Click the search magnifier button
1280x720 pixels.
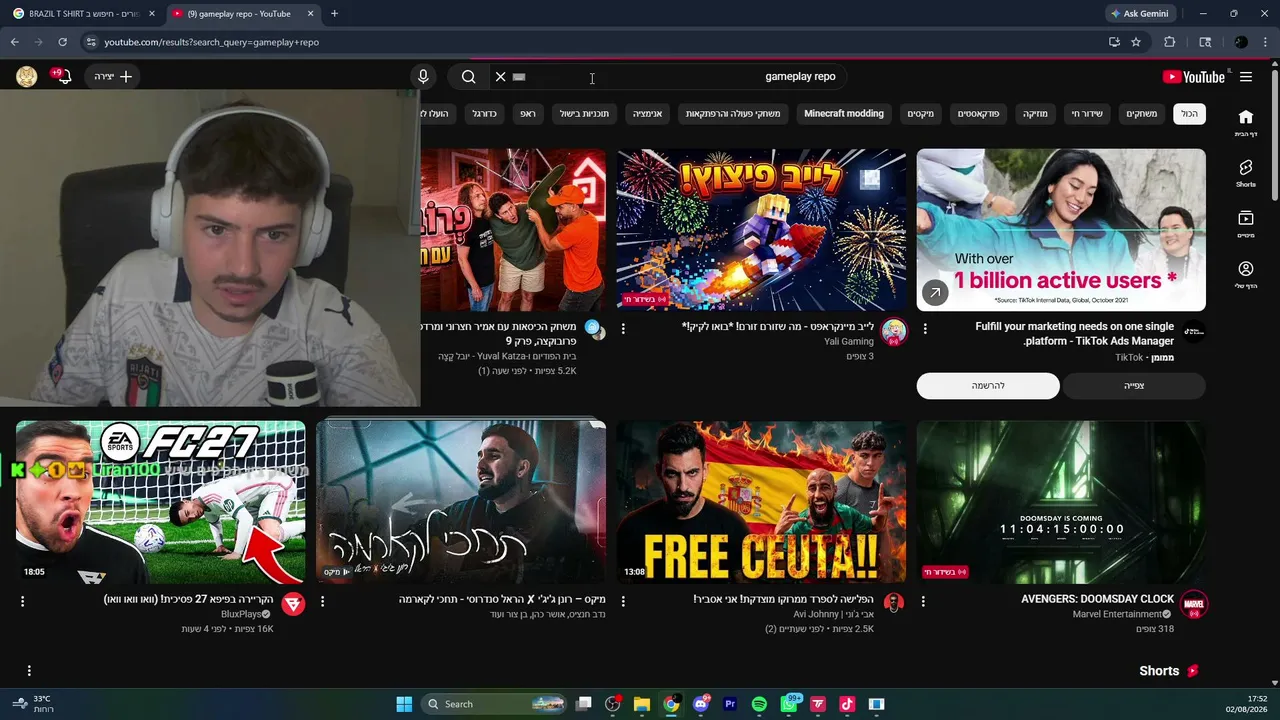pos(468,77)
